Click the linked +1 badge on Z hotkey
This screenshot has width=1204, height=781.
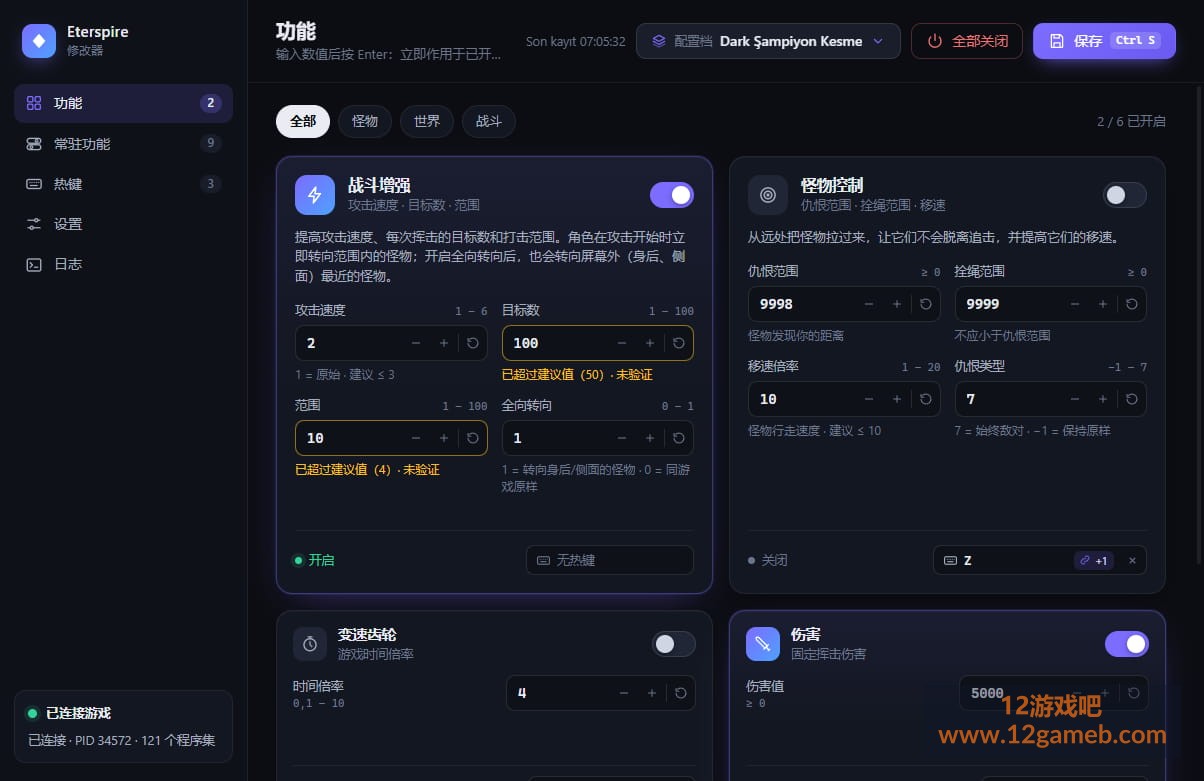click(x=1094, y=561)
